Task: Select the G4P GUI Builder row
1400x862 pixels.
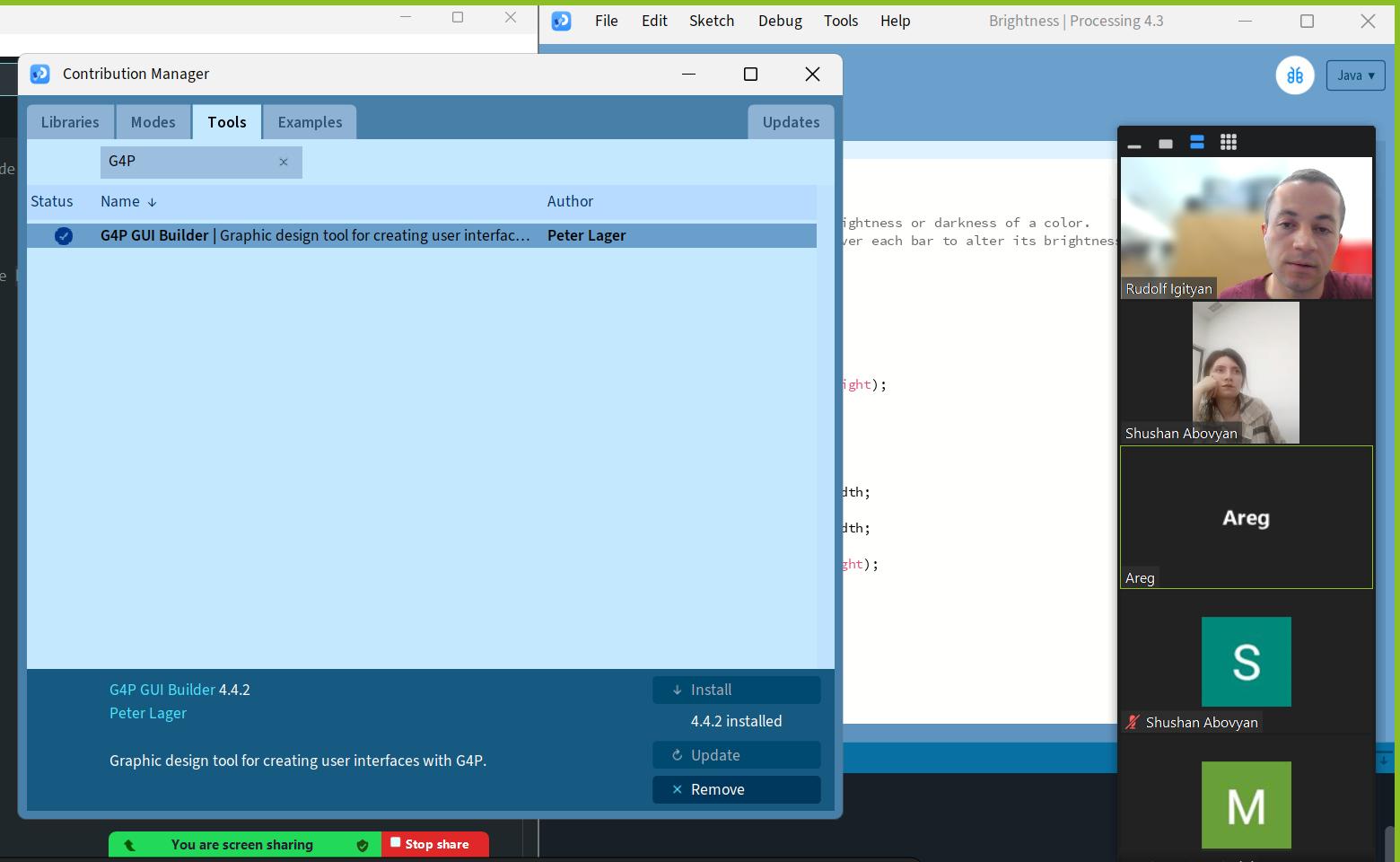Action: (x=422, y=235)
